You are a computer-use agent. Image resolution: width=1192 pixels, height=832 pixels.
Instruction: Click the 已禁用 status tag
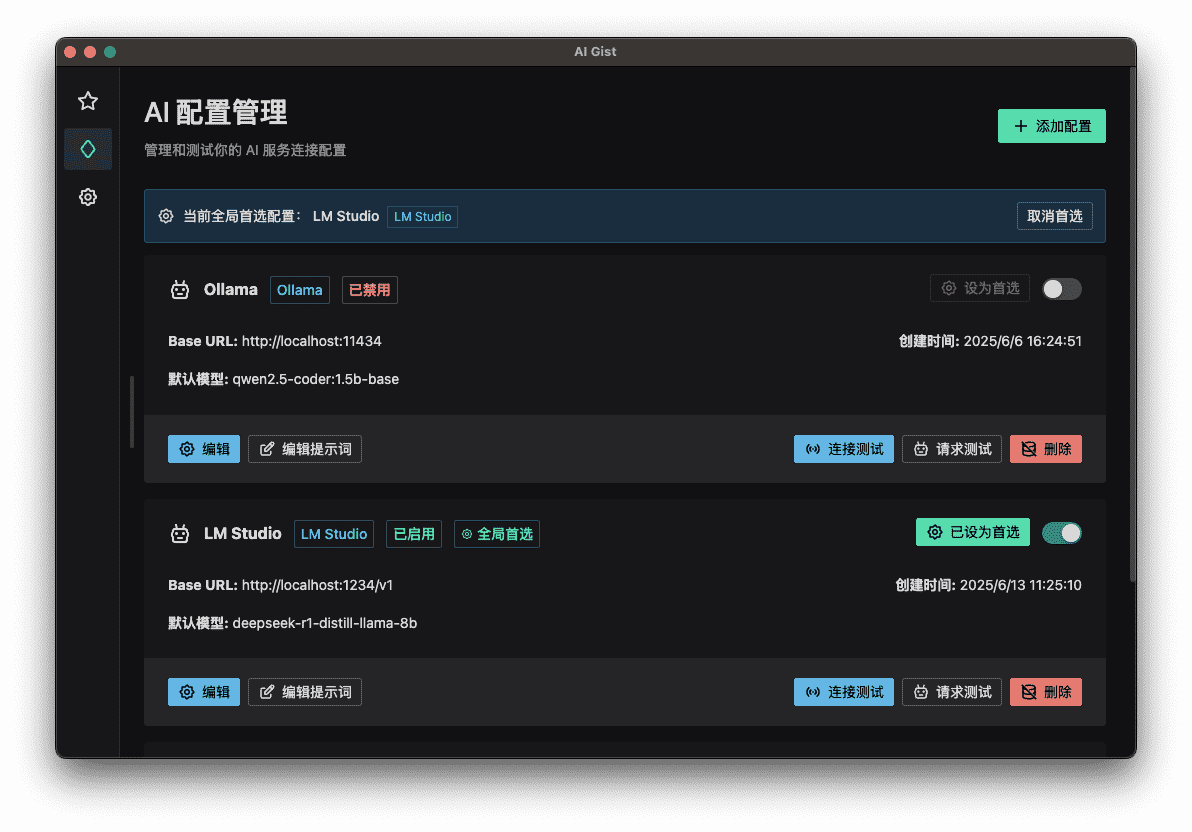point(369,290)
